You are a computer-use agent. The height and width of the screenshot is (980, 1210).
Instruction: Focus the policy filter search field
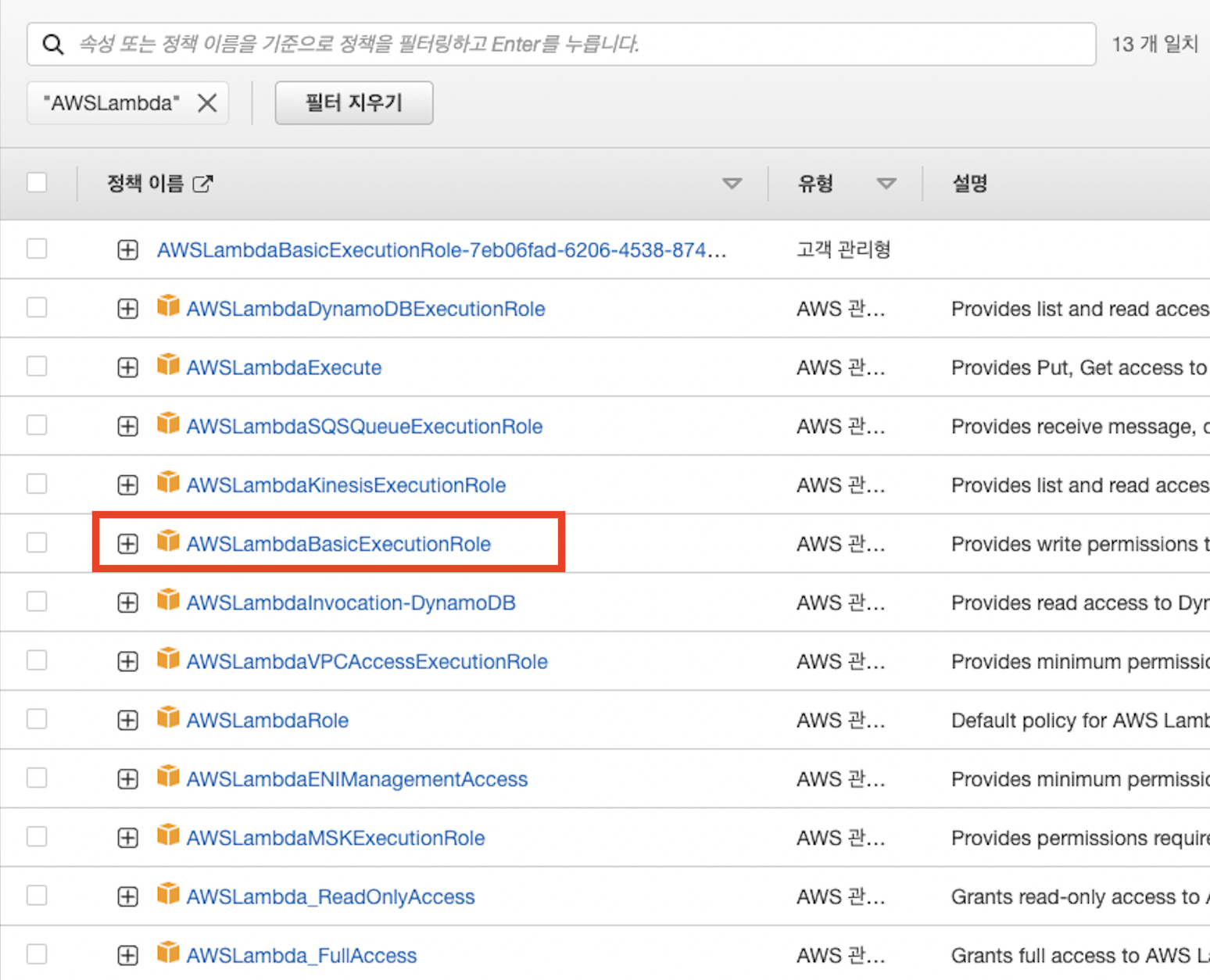tap(561, 45)
